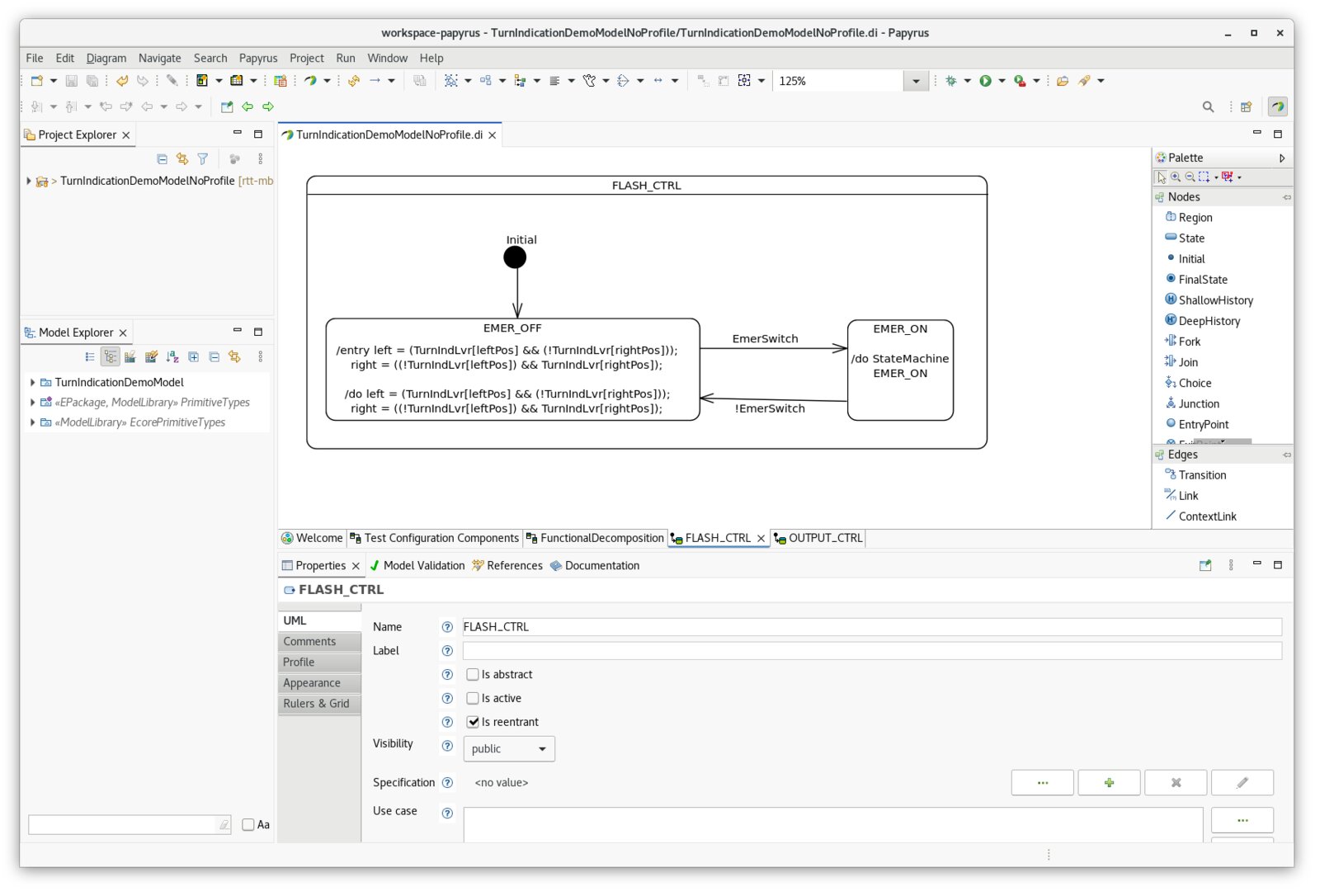Click the empty Label input field
Viewport: 1320px width, 896px height.
point(872,652)
